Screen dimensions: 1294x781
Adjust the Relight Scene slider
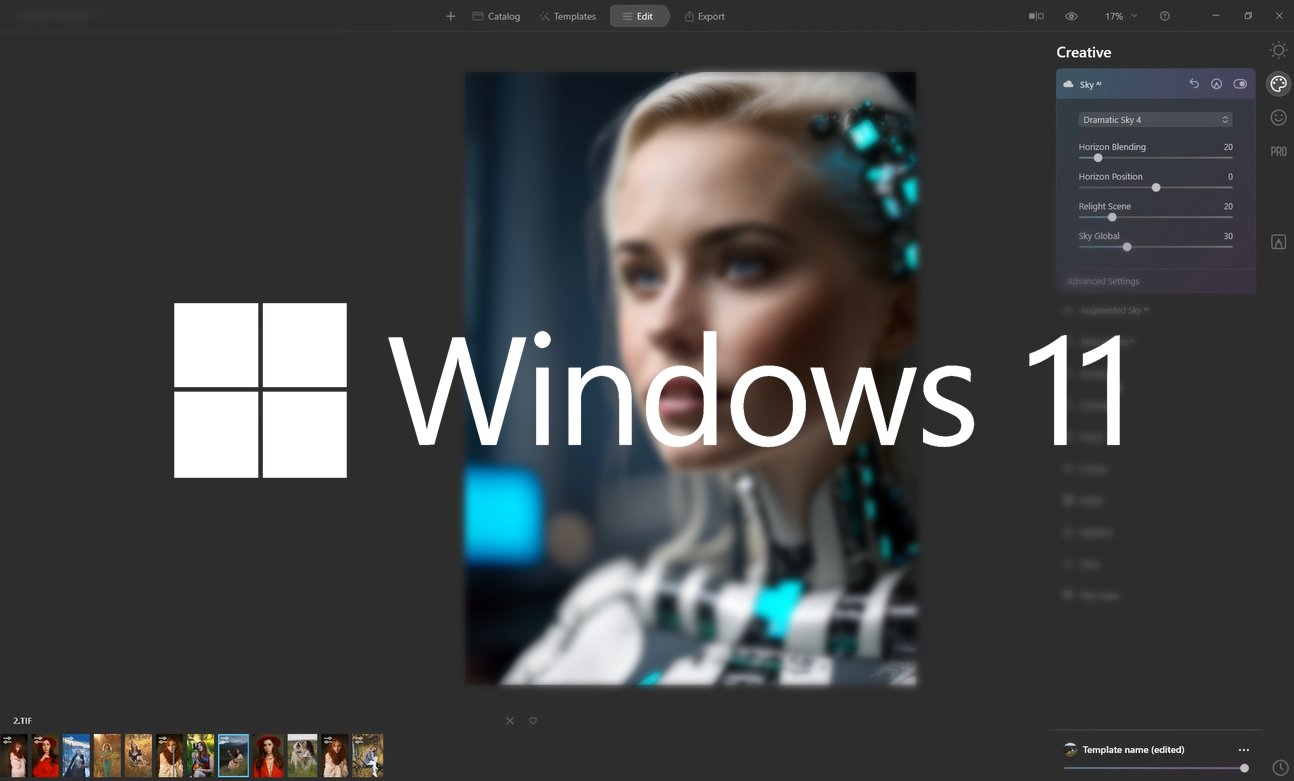coord(1155,217)
